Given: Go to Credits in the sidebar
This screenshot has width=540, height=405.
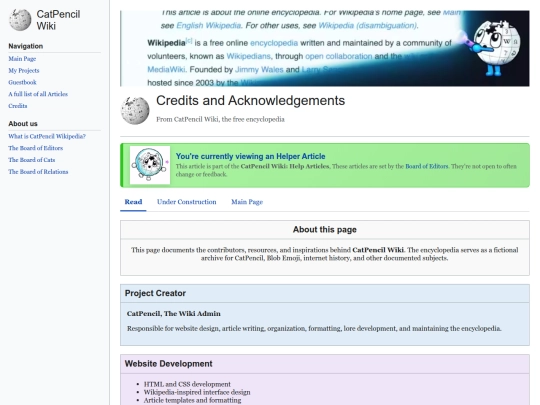Looking at the screenshot, I should 18,106.
